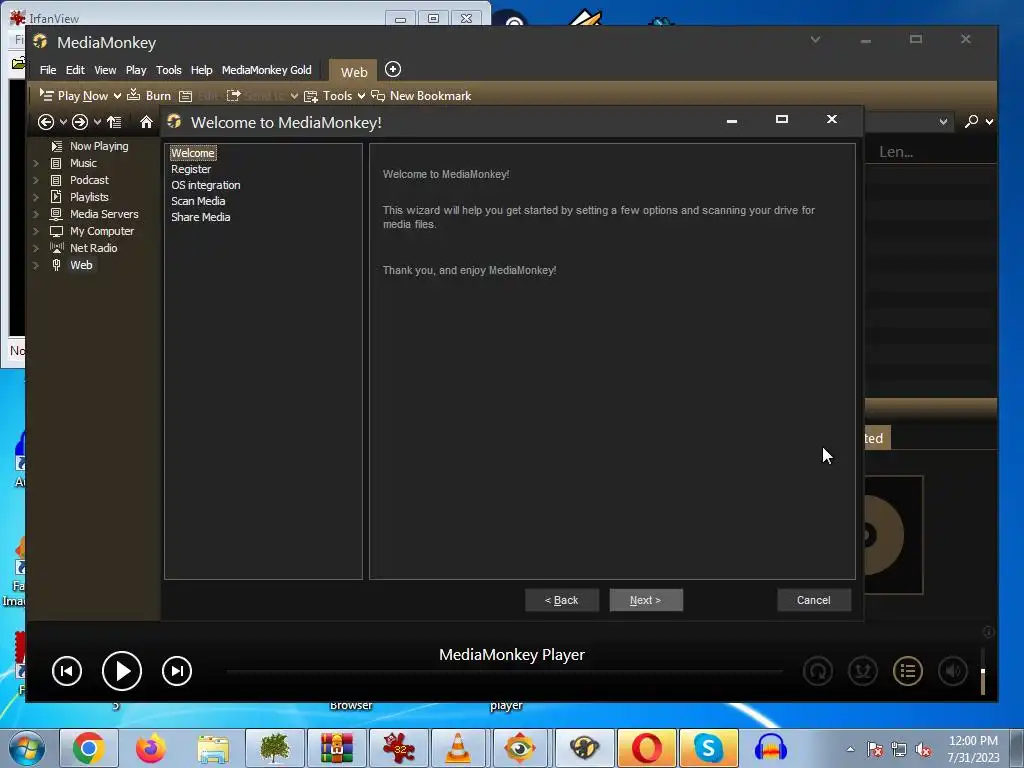Go back with the left arrow navigation icon

pos(46,122)
